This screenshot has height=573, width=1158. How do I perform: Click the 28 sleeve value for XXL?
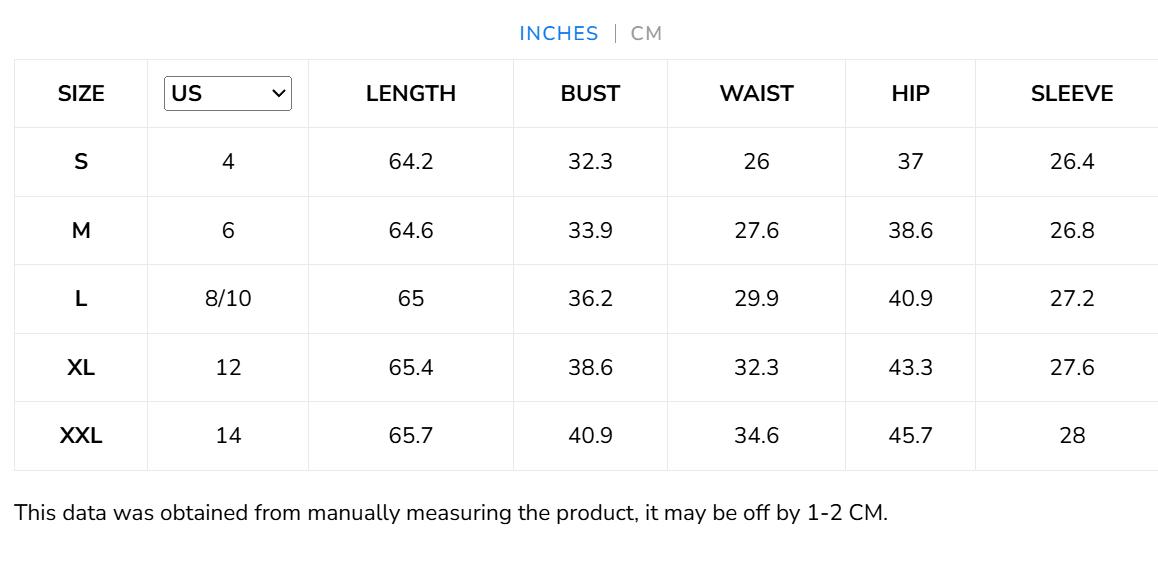point(1071,436)
